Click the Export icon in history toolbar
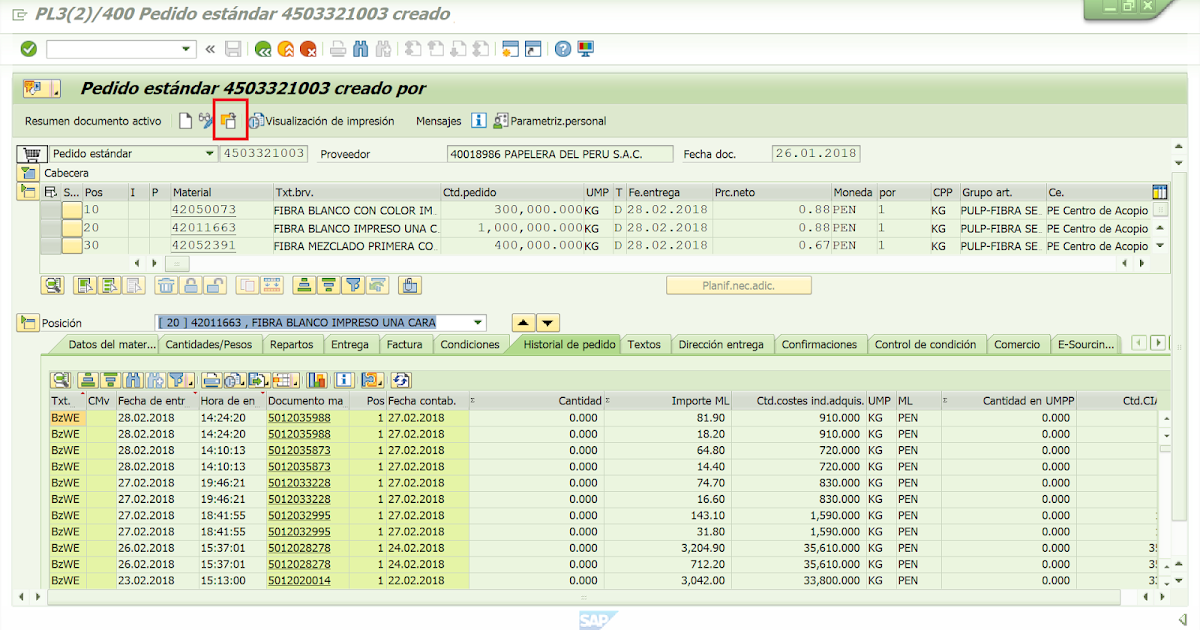 point(257,380)
